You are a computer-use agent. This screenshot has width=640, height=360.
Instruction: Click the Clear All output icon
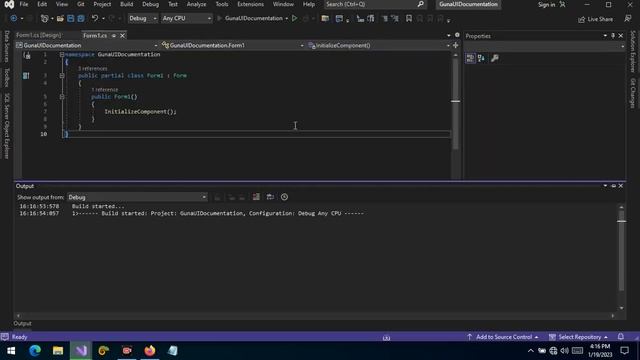click(x=256, y=197)
